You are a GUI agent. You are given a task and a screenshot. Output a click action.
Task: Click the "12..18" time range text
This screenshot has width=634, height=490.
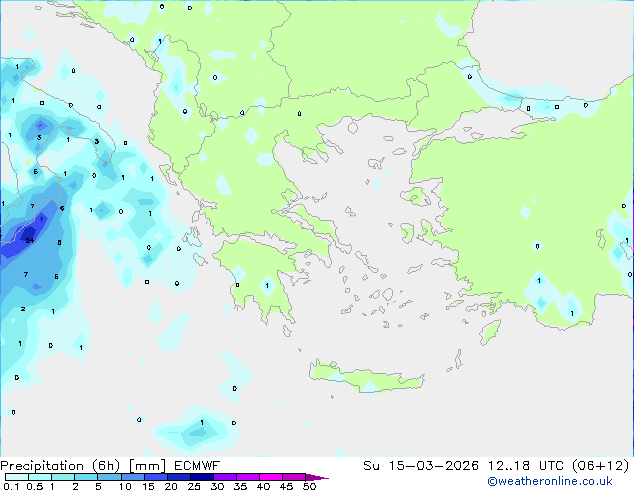click(509, 466)
